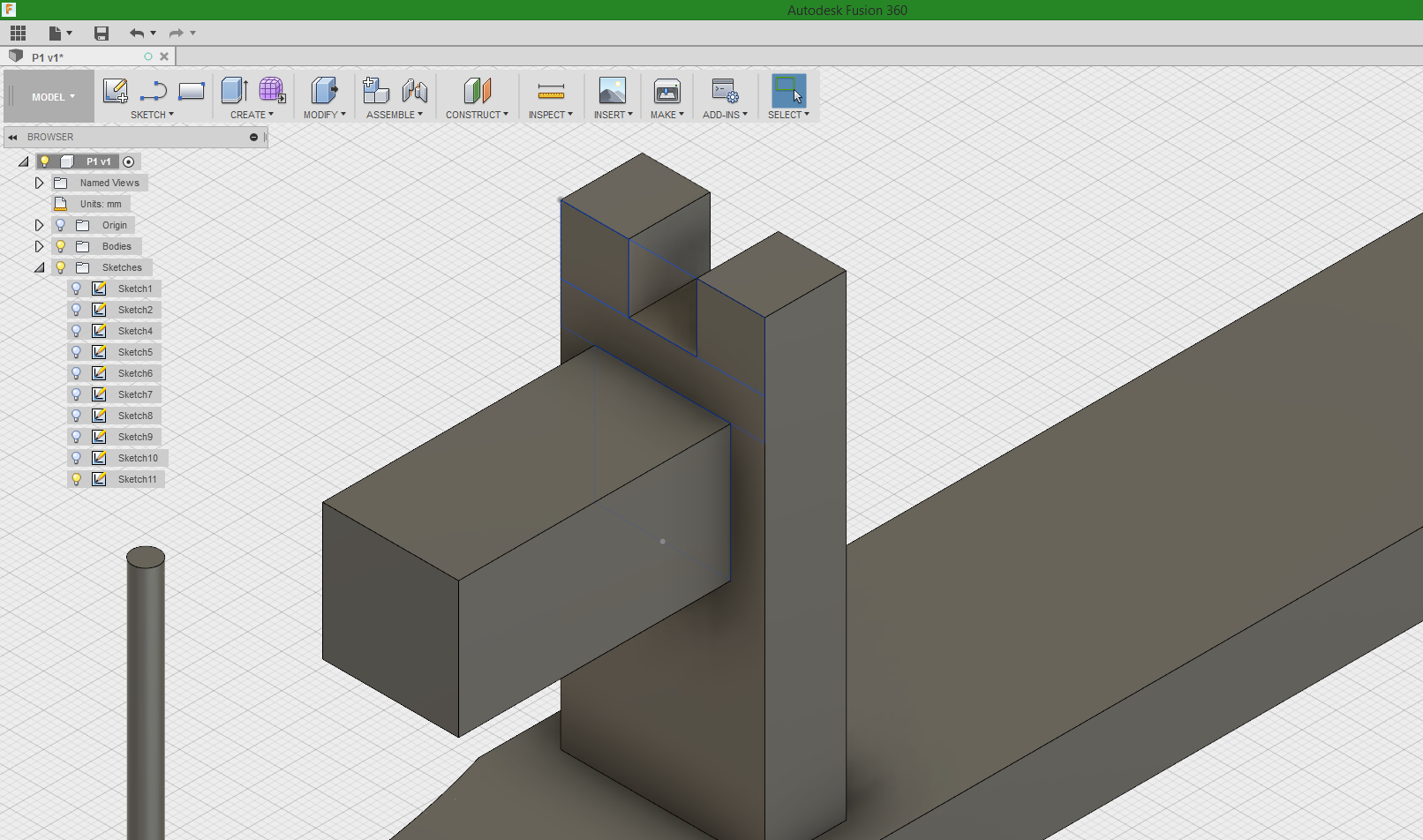Show Sketch5 using its light bulb
1423x840 pixels.
click(77, 352)
